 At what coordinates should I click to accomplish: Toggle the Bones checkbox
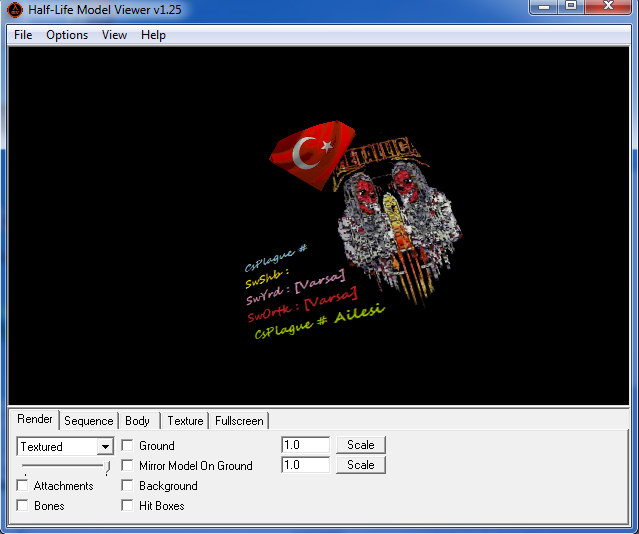coord(22,506)
